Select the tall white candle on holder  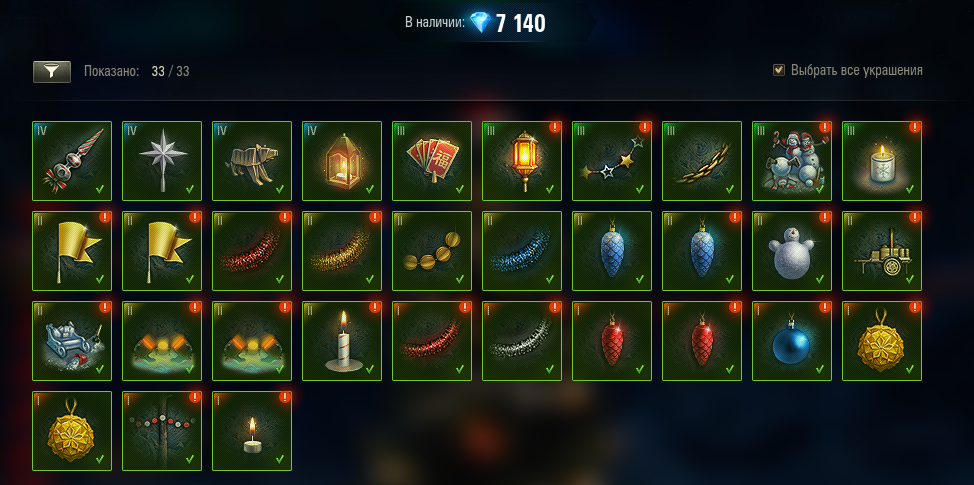point(342,341)
